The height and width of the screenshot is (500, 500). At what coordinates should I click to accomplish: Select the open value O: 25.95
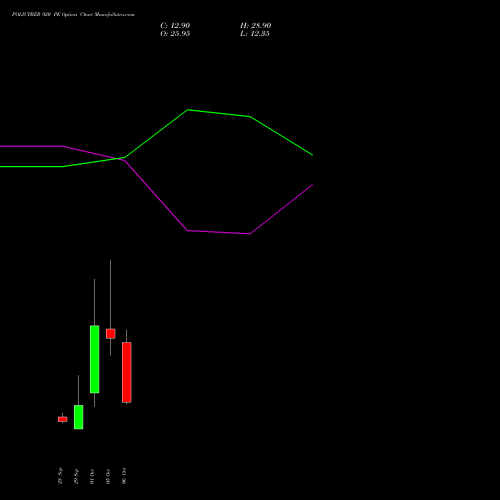coord(175,34)
